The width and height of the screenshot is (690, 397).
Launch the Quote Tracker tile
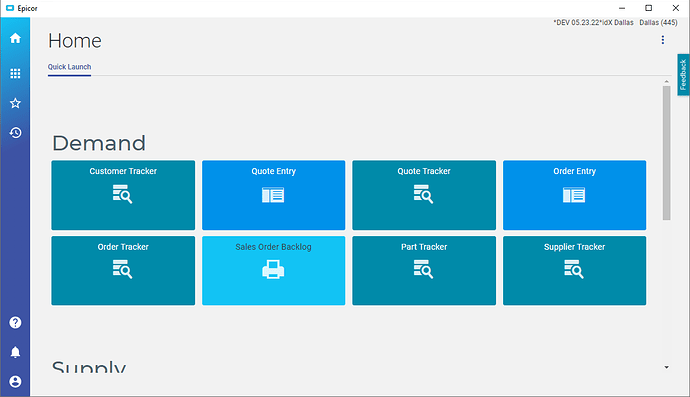tap(424, 195)
